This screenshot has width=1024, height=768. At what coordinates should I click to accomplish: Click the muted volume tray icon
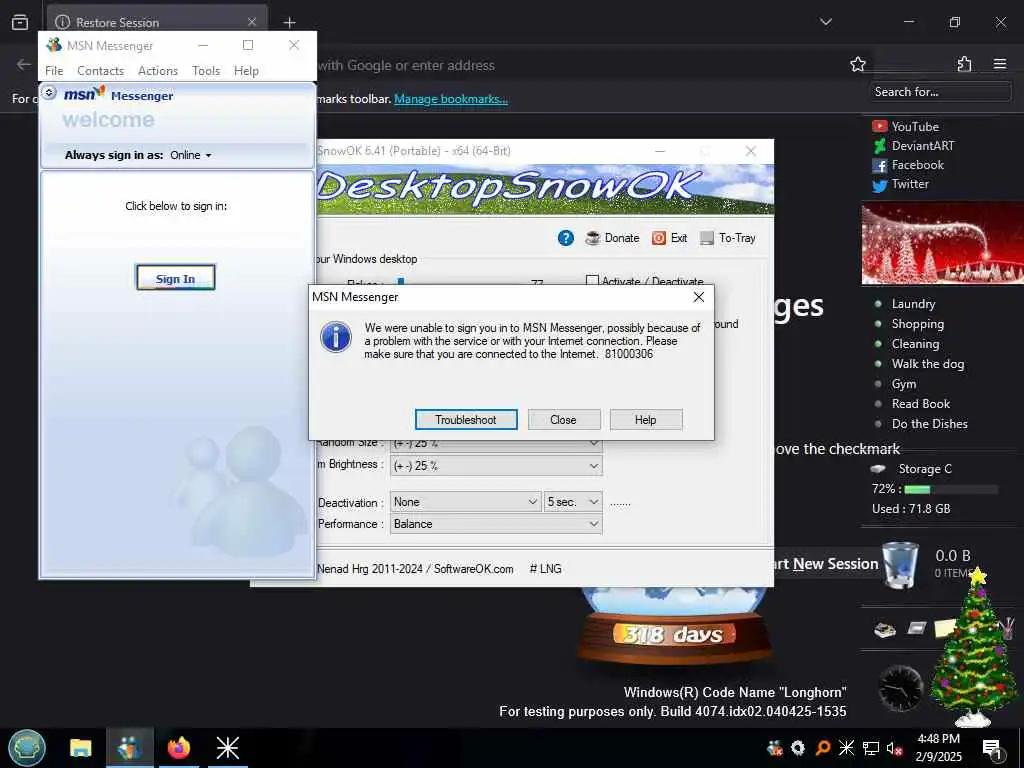895,748
